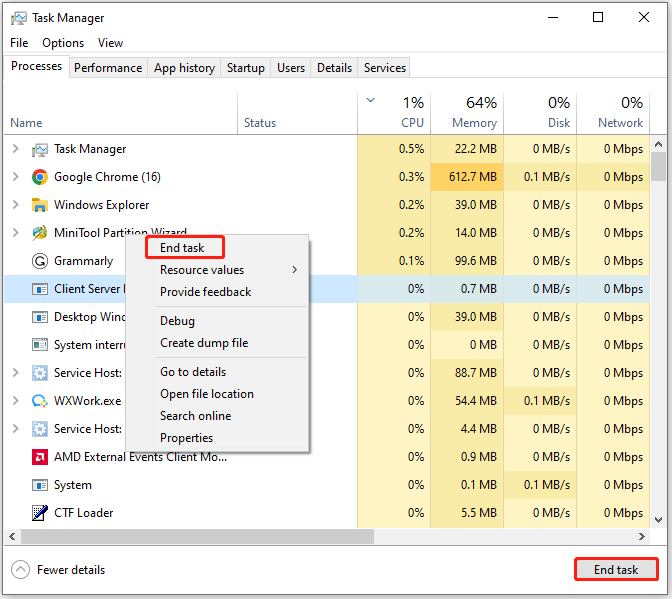The height and width of the screenshot is (599, 672).
Task: Click the vertical scrollbar down arrow
Action: (x=659, y=520)
